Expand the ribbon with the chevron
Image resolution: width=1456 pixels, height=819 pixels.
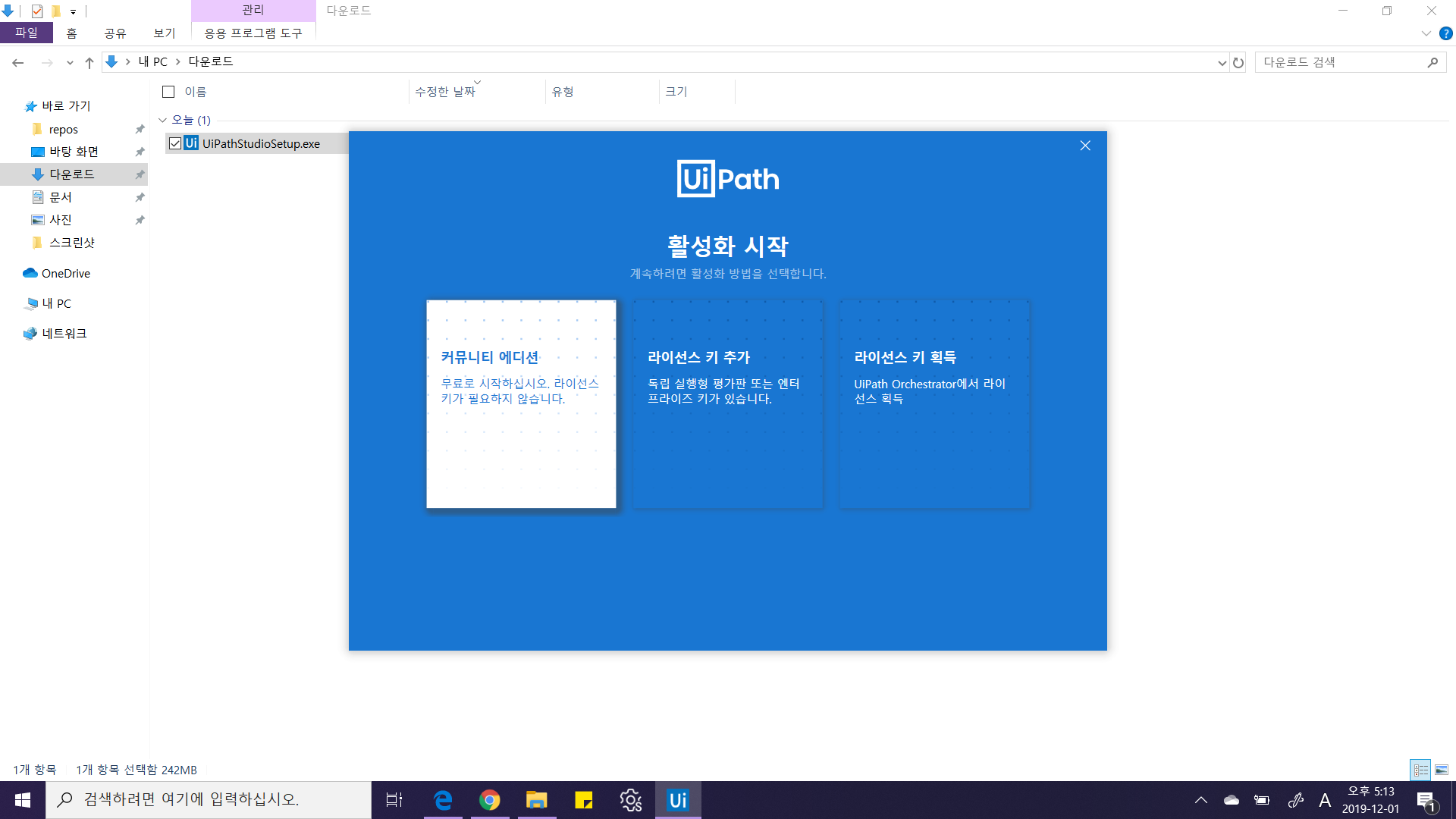tap(1426, 33)
